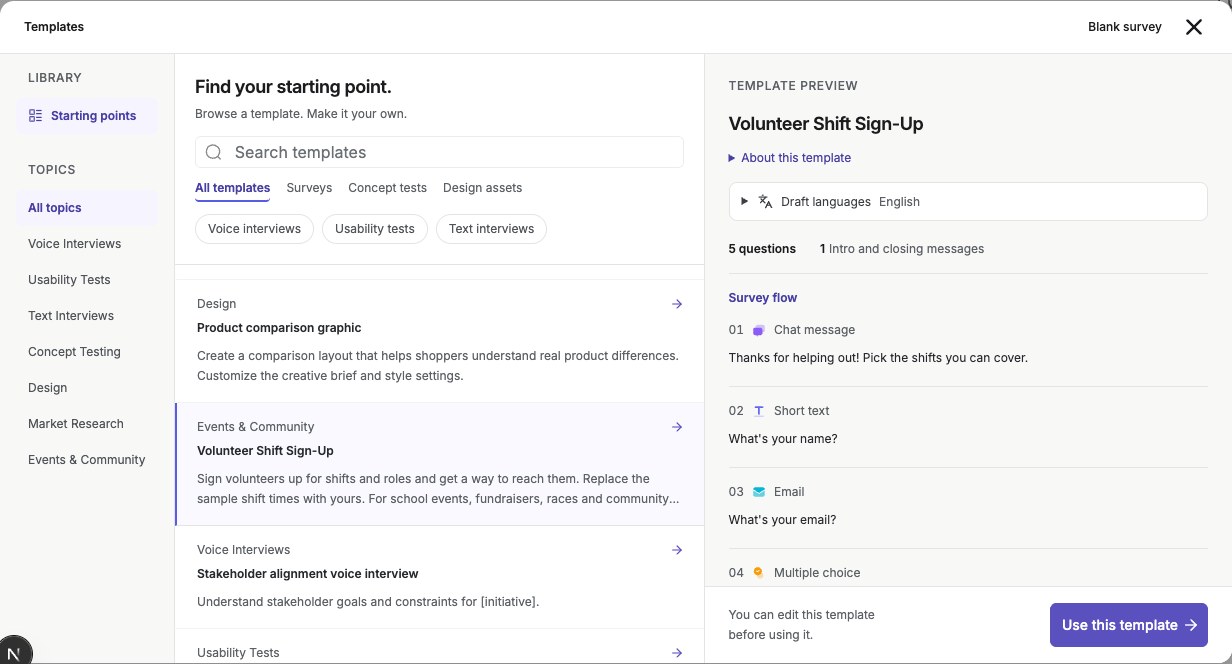Filter by Usability tests chip
This screenshot has width=1232, height=664.
tap(375, 229)
